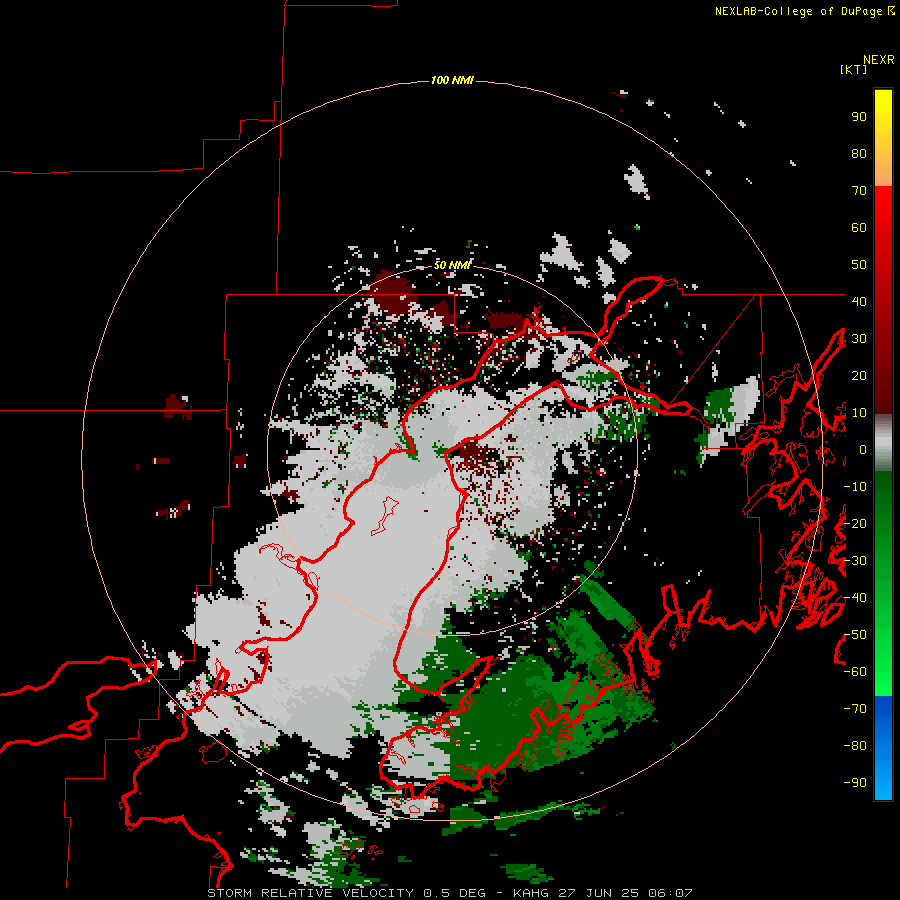Screen dimensions: 900x900
Task: Click the 50 NMI range ring label
Action: tap(452, 265)
